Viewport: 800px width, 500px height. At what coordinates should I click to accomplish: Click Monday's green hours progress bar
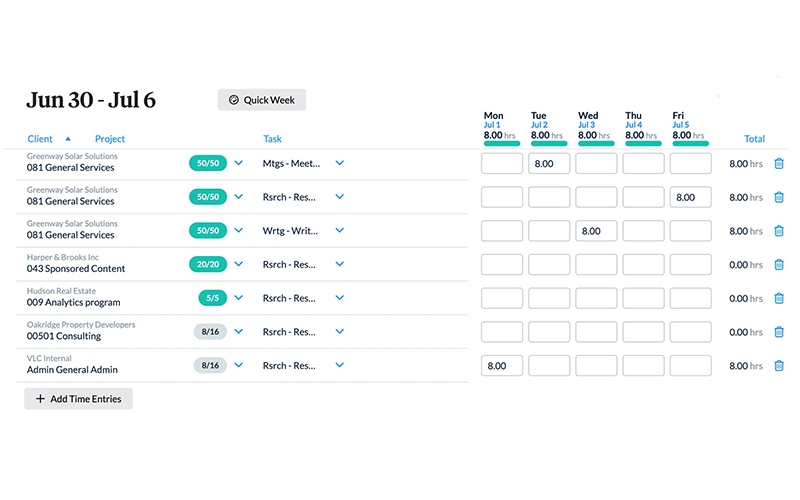(x=502, y=144)
